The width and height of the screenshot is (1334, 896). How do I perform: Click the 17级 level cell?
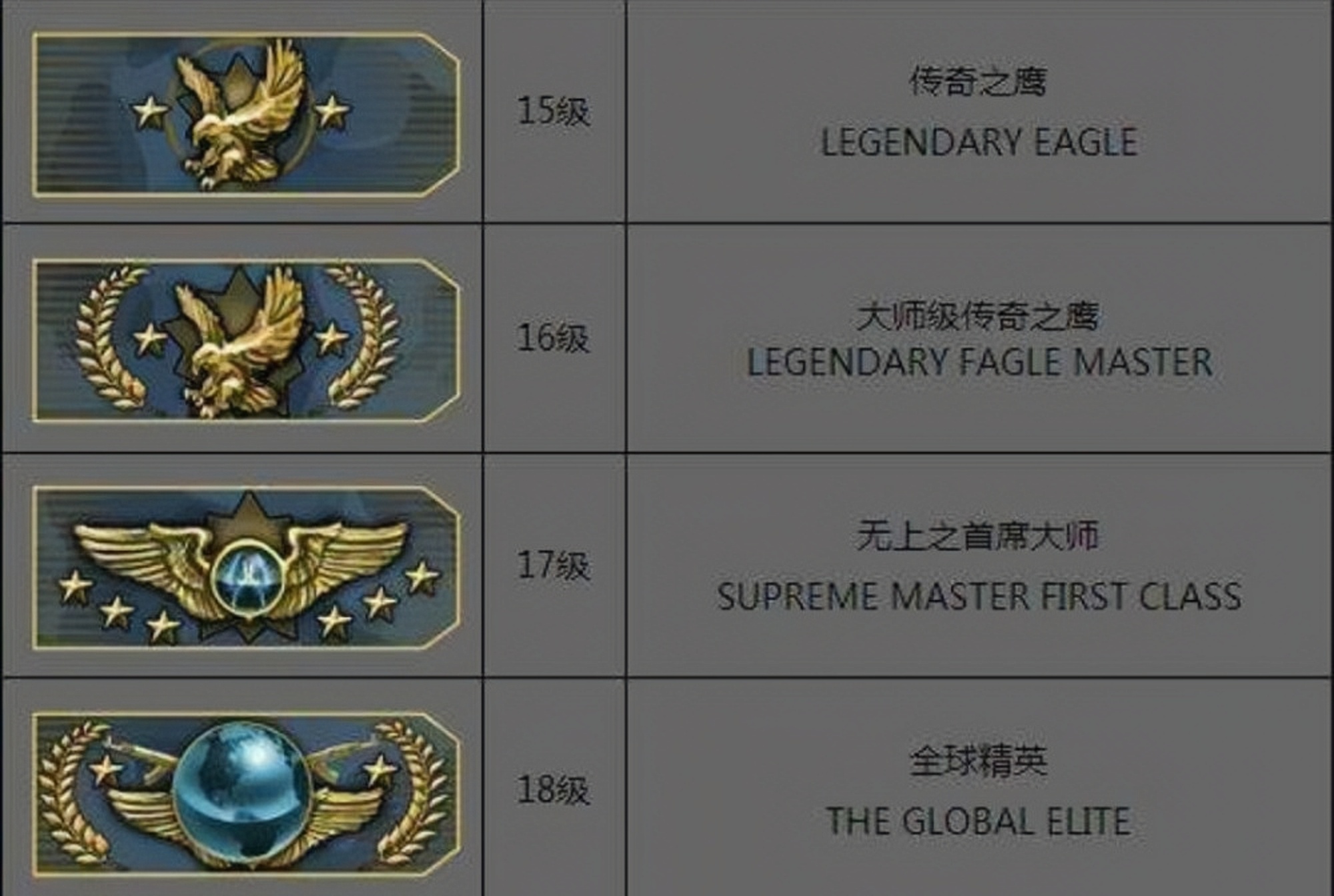tap(554, 565)
